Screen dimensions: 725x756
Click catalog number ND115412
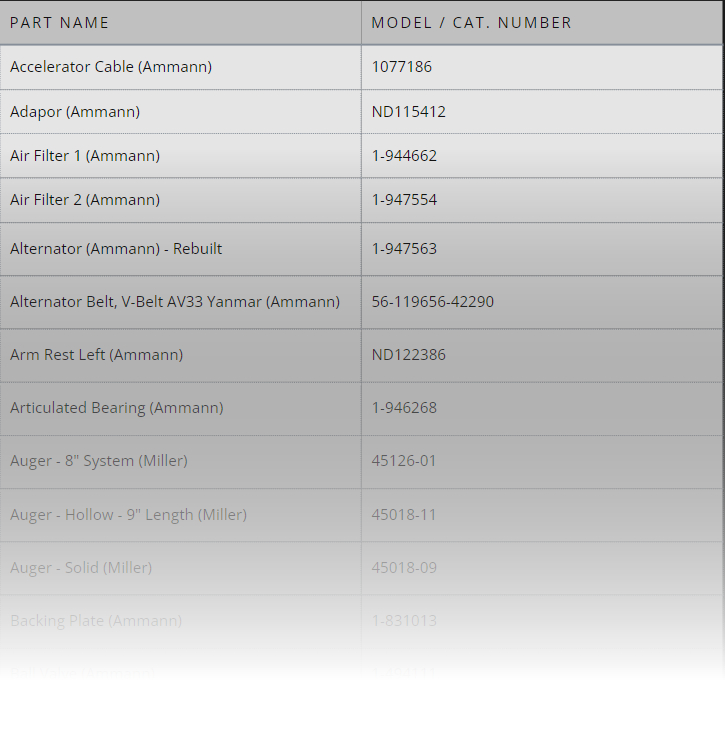(x=408, y=112)
